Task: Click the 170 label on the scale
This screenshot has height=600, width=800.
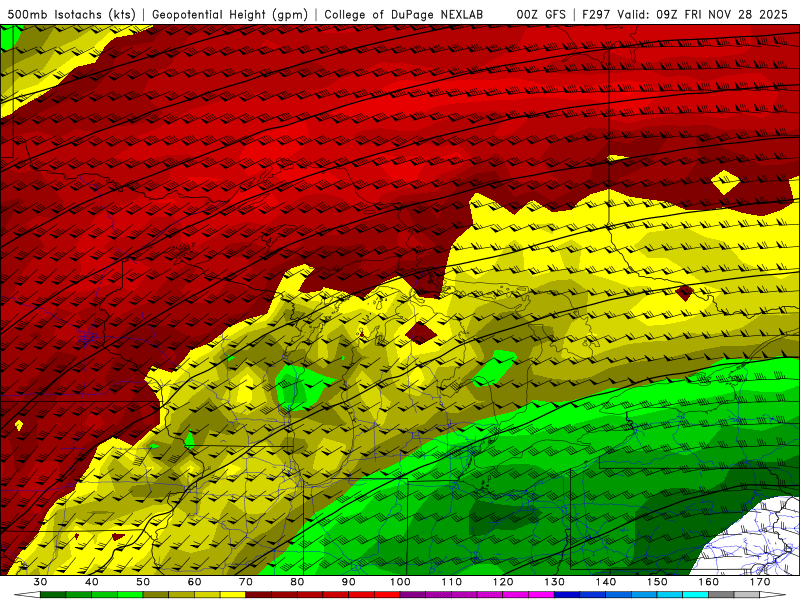Action: click(760, 582)
